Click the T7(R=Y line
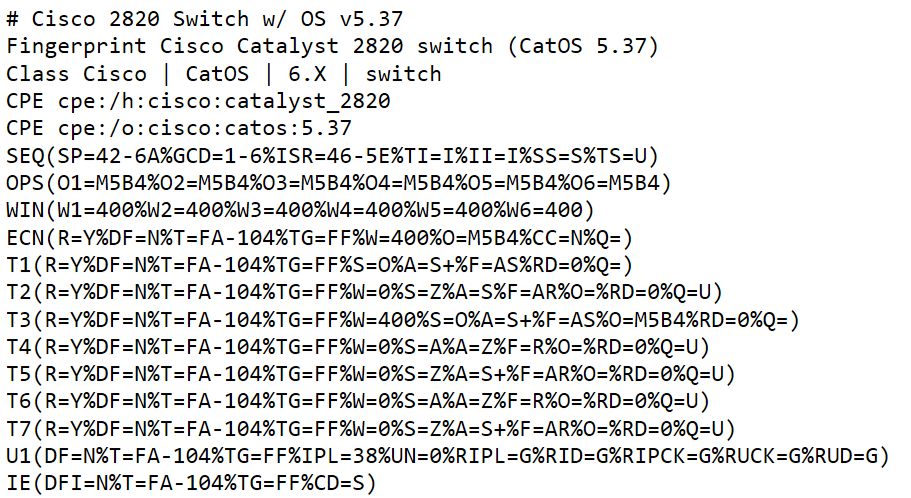 (x=371, y=429)
